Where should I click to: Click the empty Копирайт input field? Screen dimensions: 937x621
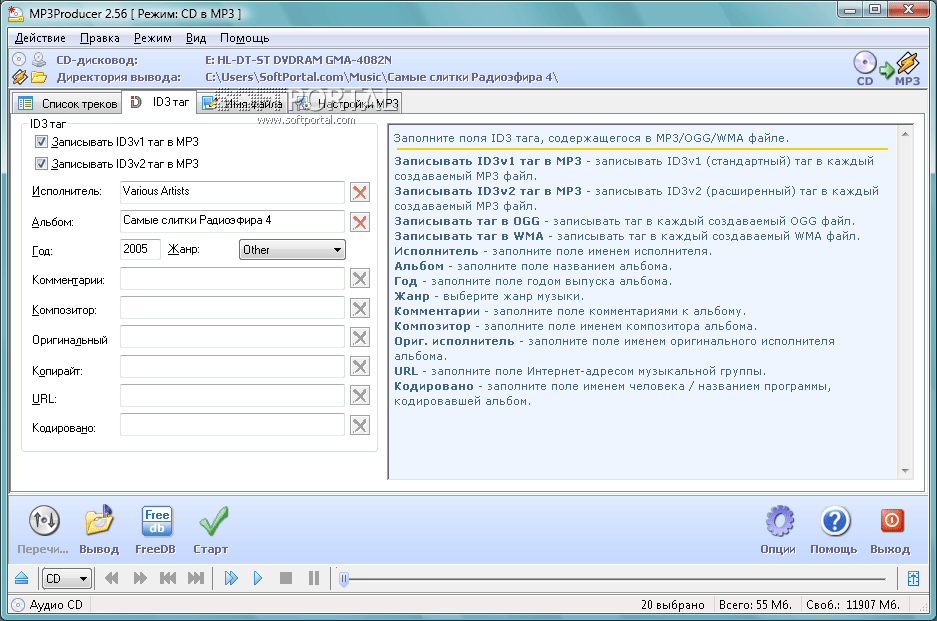(232, 366)
